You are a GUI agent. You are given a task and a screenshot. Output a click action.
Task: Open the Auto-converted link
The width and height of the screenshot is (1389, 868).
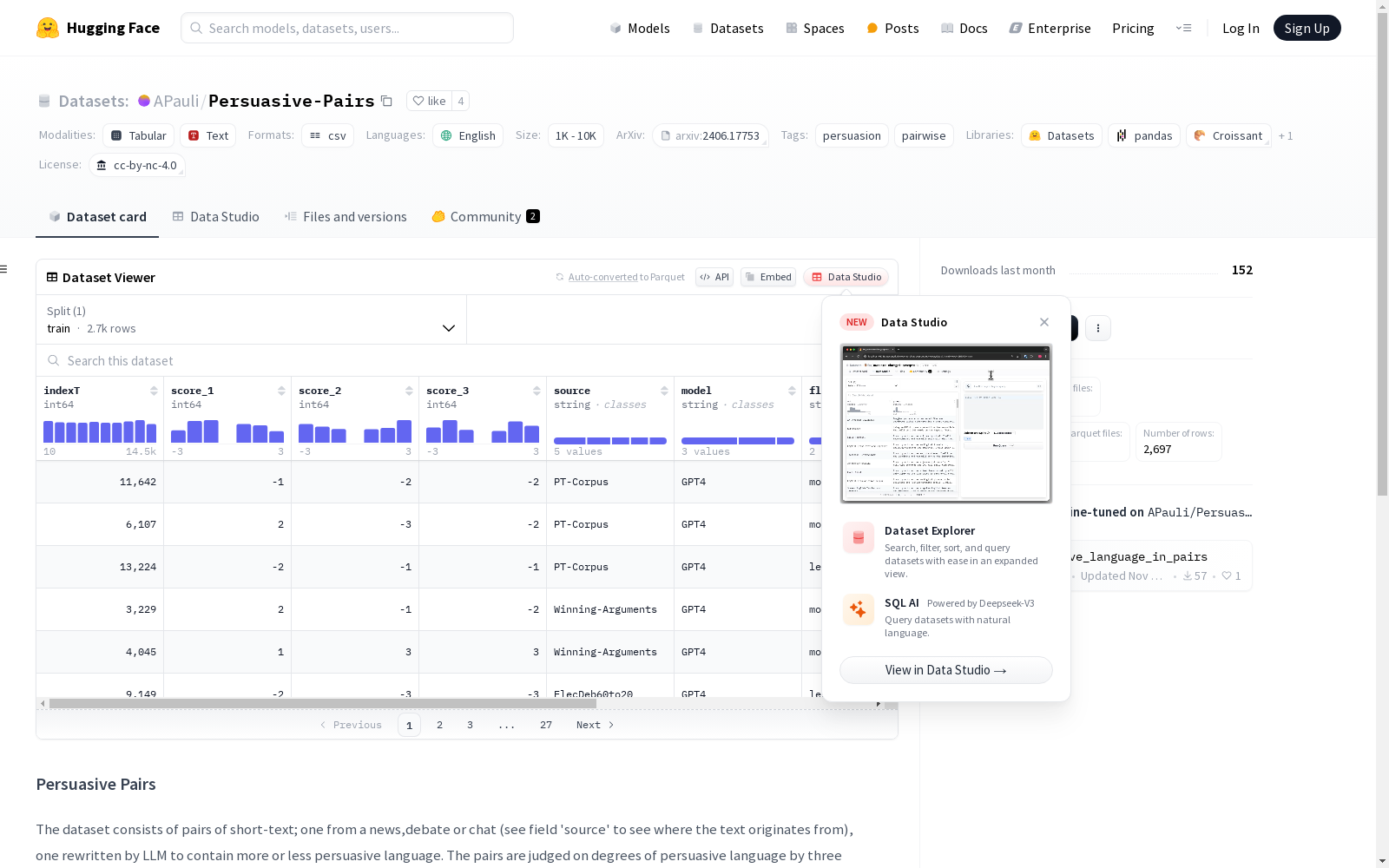point(602,277)
